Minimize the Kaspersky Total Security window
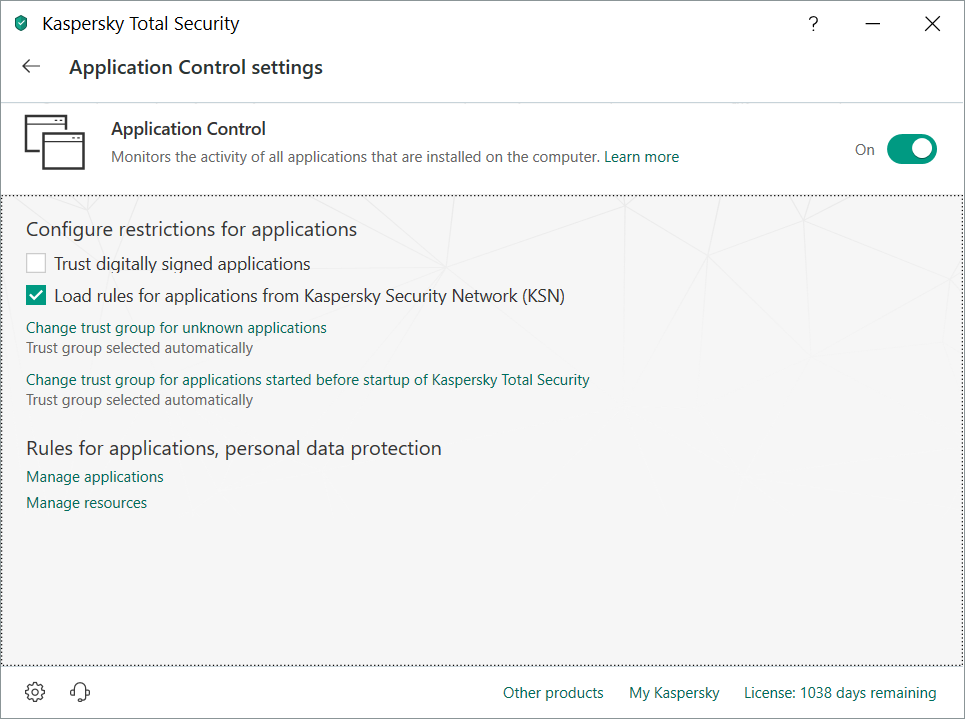 (873, 24)
